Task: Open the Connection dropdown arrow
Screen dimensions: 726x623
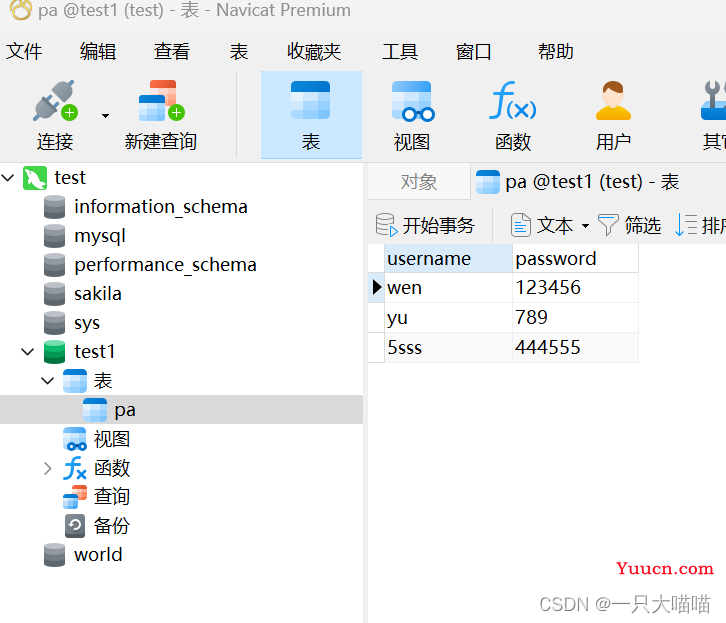Action: coord(106,116)
